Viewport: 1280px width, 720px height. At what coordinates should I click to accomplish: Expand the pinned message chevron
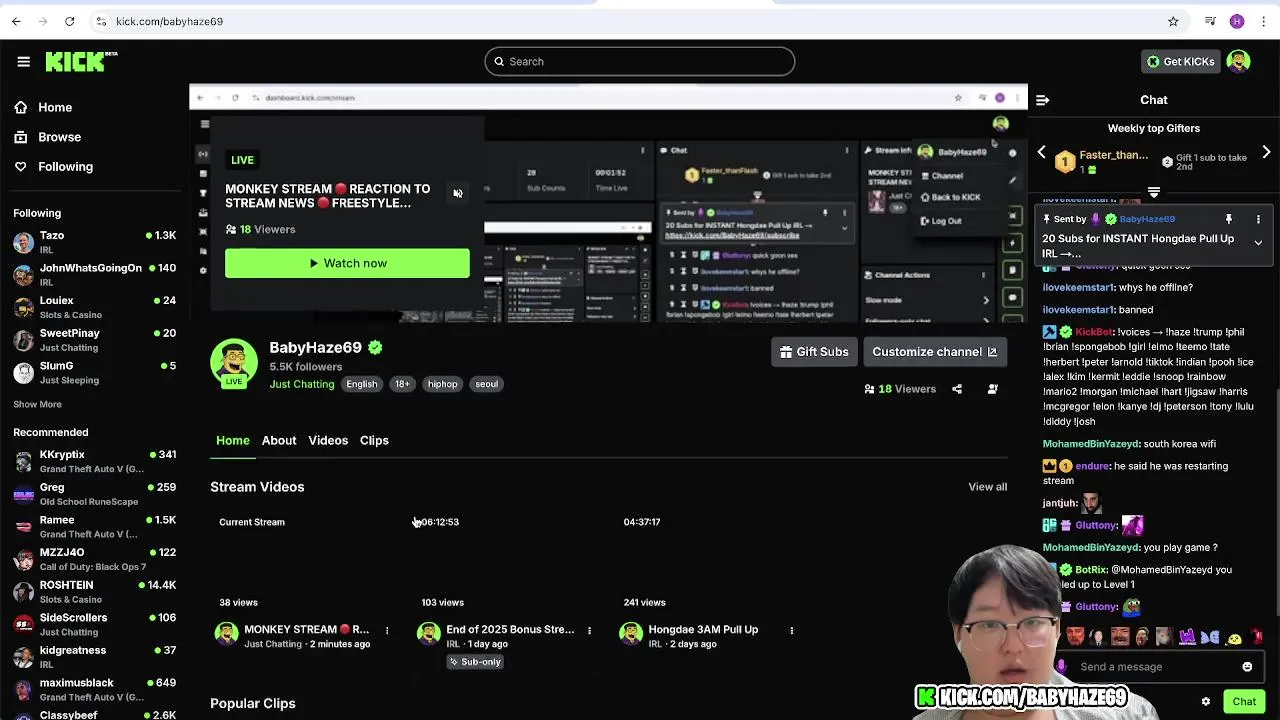click(1258, 243)
